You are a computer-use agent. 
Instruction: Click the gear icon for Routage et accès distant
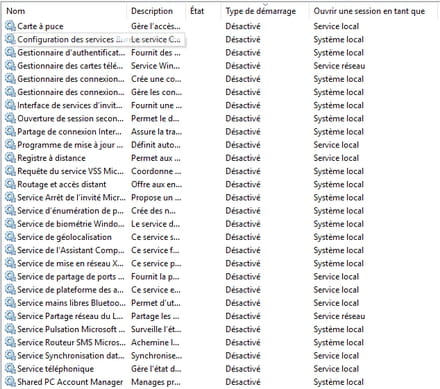click(x=10, y=184)
